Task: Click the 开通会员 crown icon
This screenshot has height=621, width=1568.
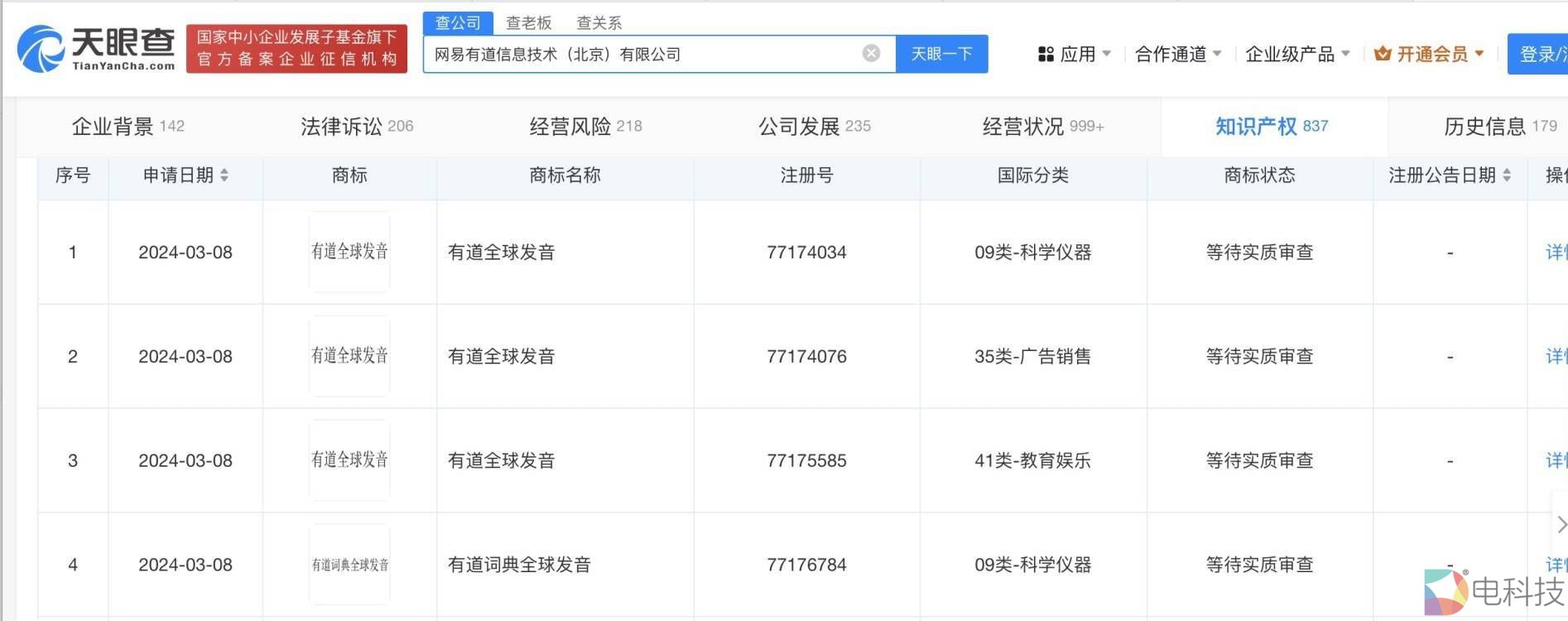Action: tap(1382, 55)
